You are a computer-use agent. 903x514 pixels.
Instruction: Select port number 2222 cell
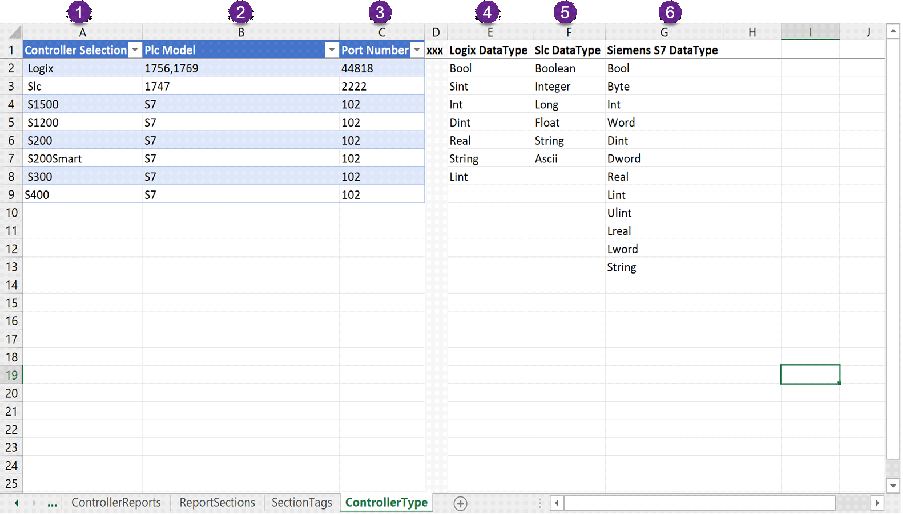pos(382,86)
